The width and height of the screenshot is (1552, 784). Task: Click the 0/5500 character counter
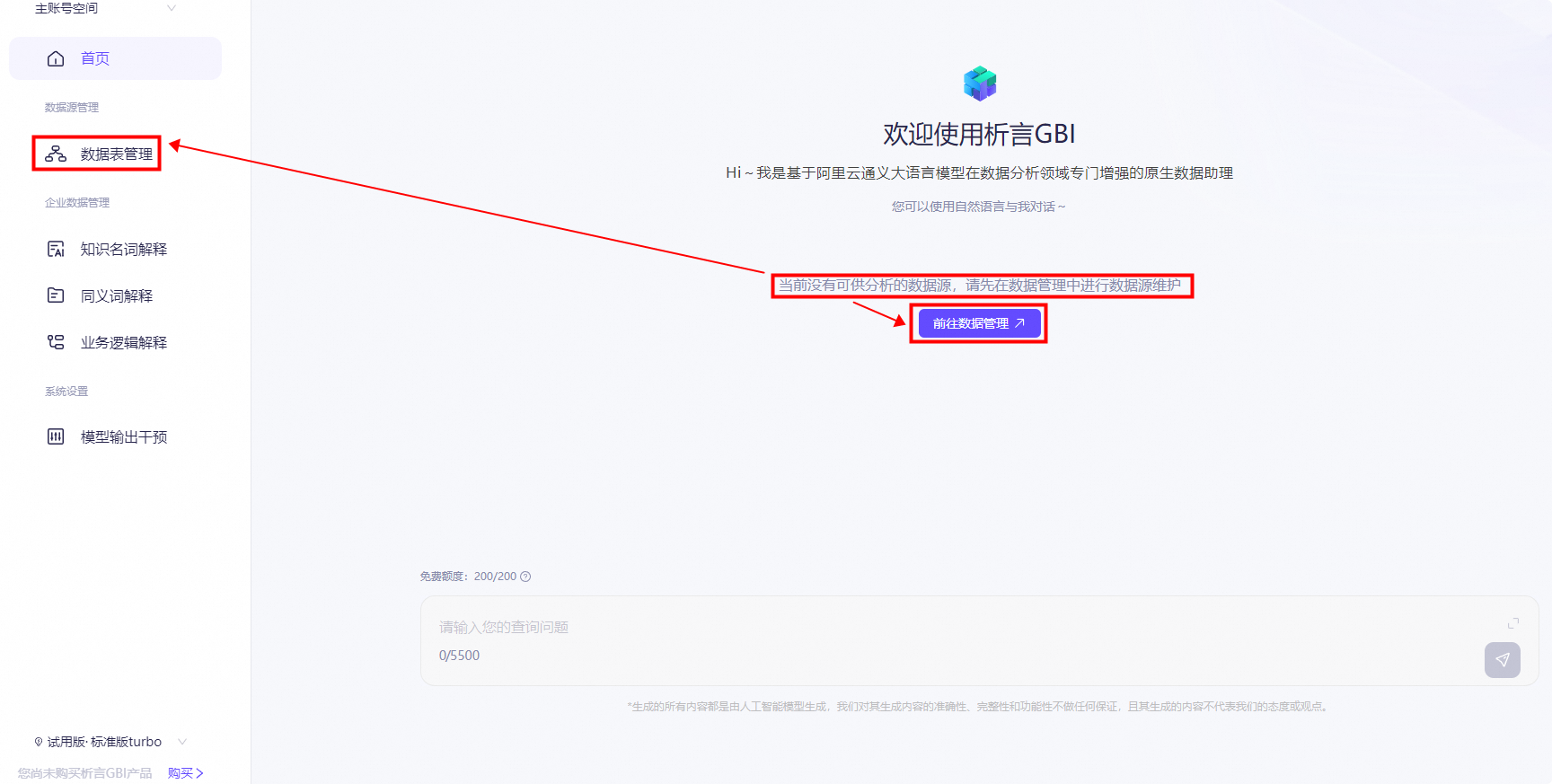pos(459,656)
